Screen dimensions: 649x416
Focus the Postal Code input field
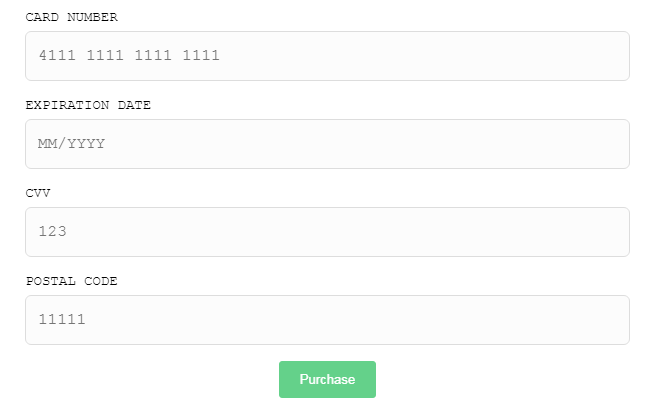(327, 320)
